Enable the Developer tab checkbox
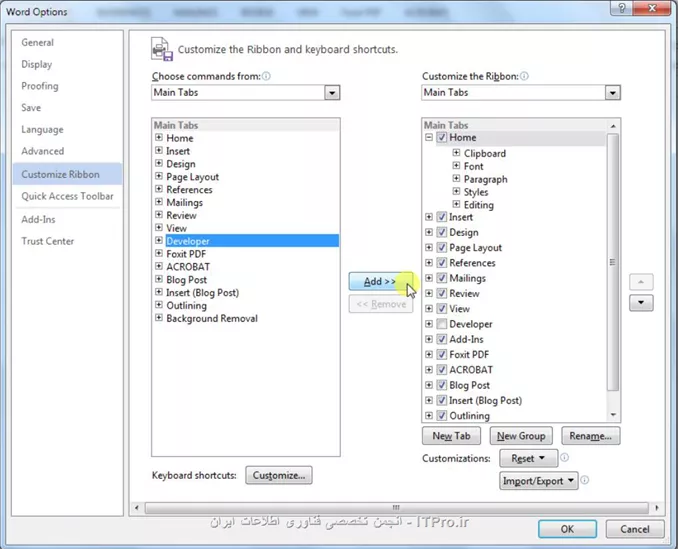678x549 pixels. click(441, 324)
